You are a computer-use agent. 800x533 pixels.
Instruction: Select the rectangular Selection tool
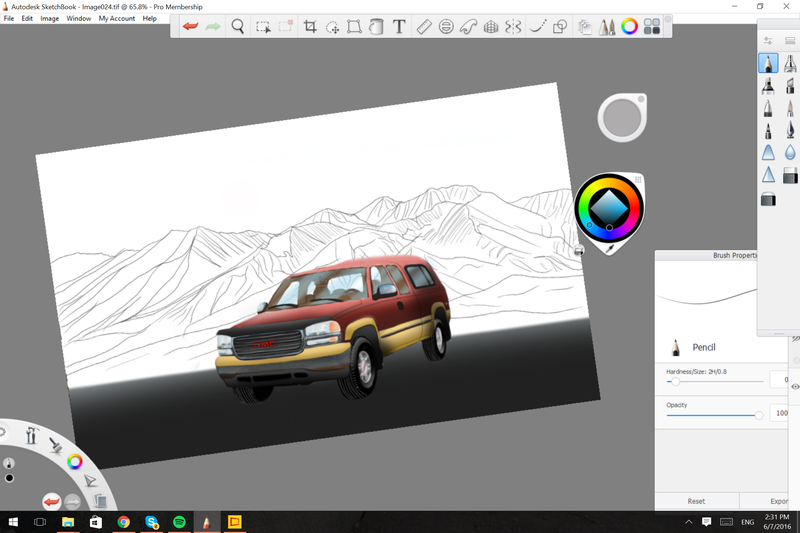pyautogui.click(x=263, y=27)
